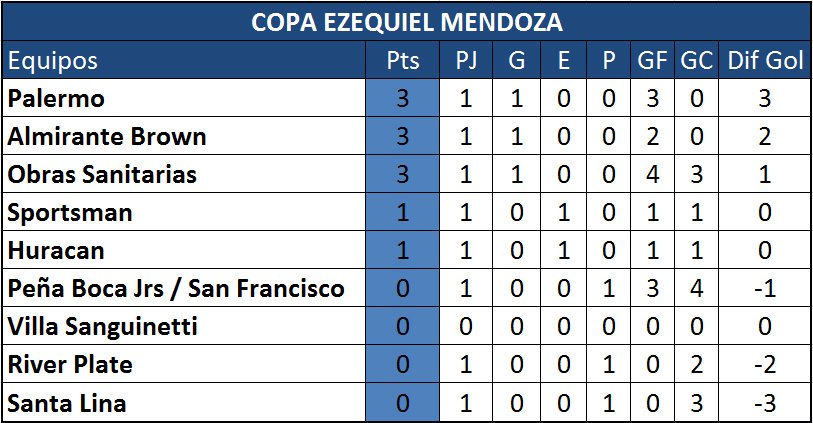813x423 pixels.
Task: Select the GF column header
Action: [652, 60]
